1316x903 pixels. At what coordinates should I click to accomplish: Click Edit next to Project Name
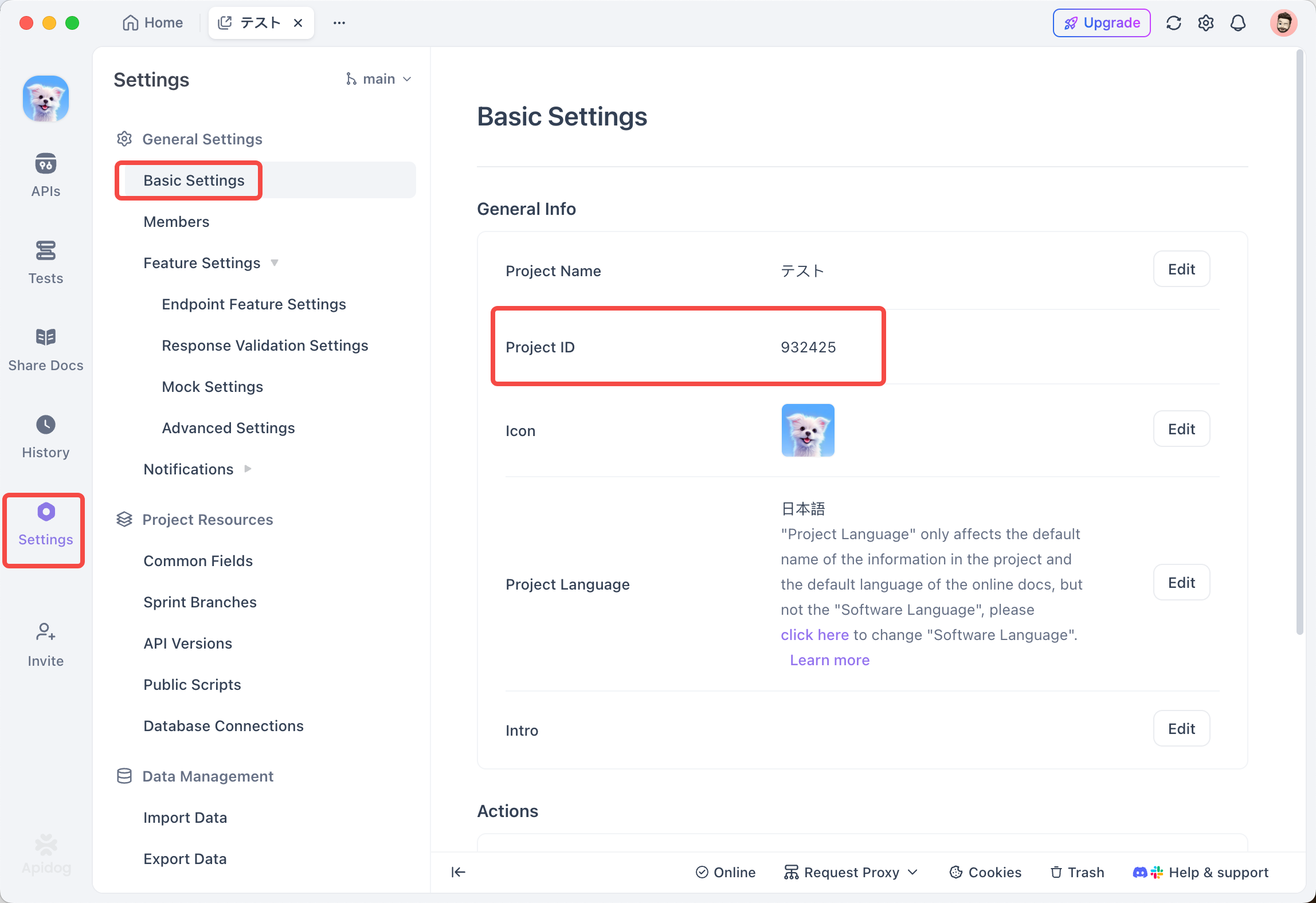point(1181,269)
